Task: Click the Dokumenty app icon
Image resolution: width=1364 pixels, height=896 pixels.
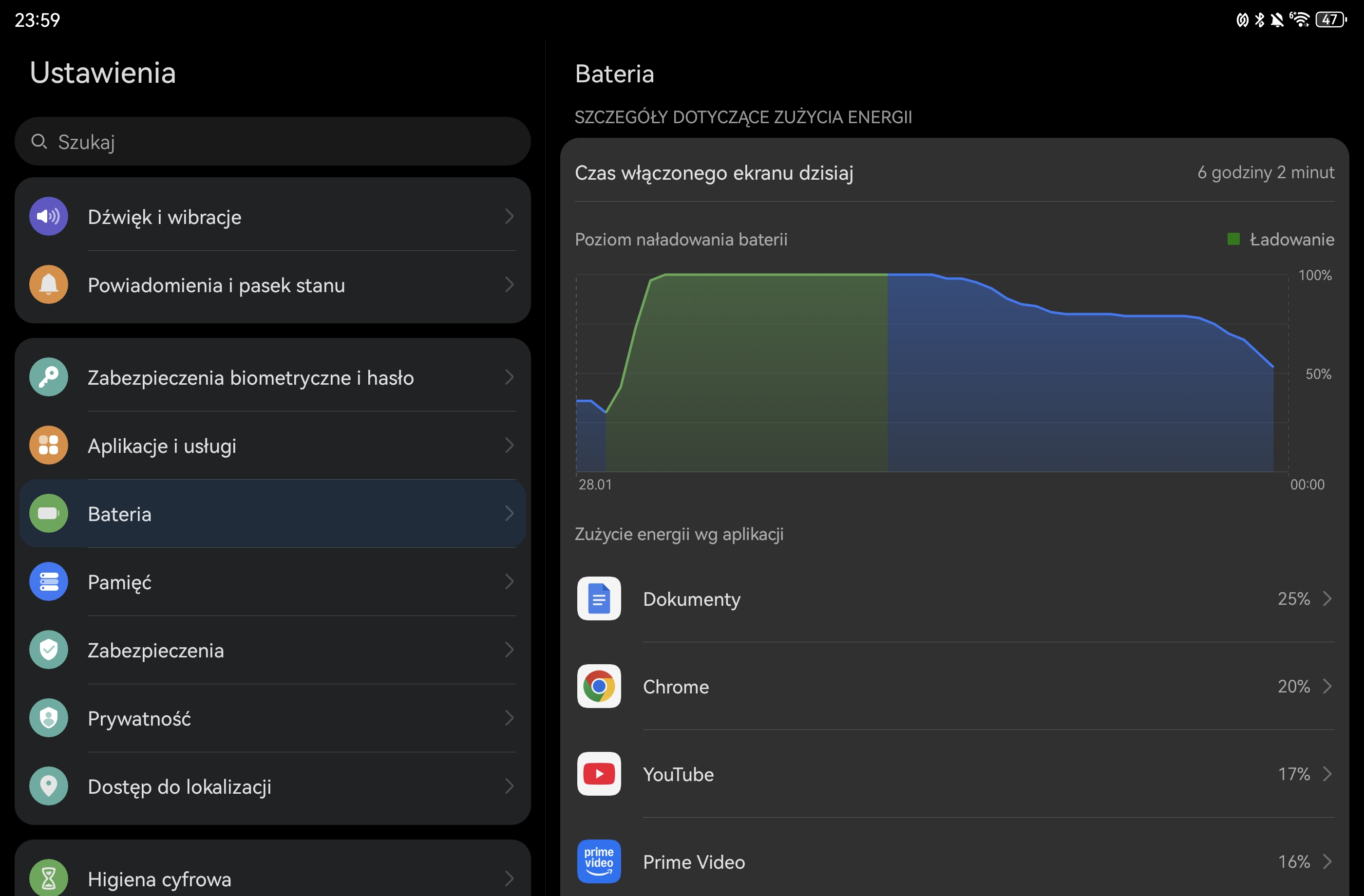Action: (598, 598)
